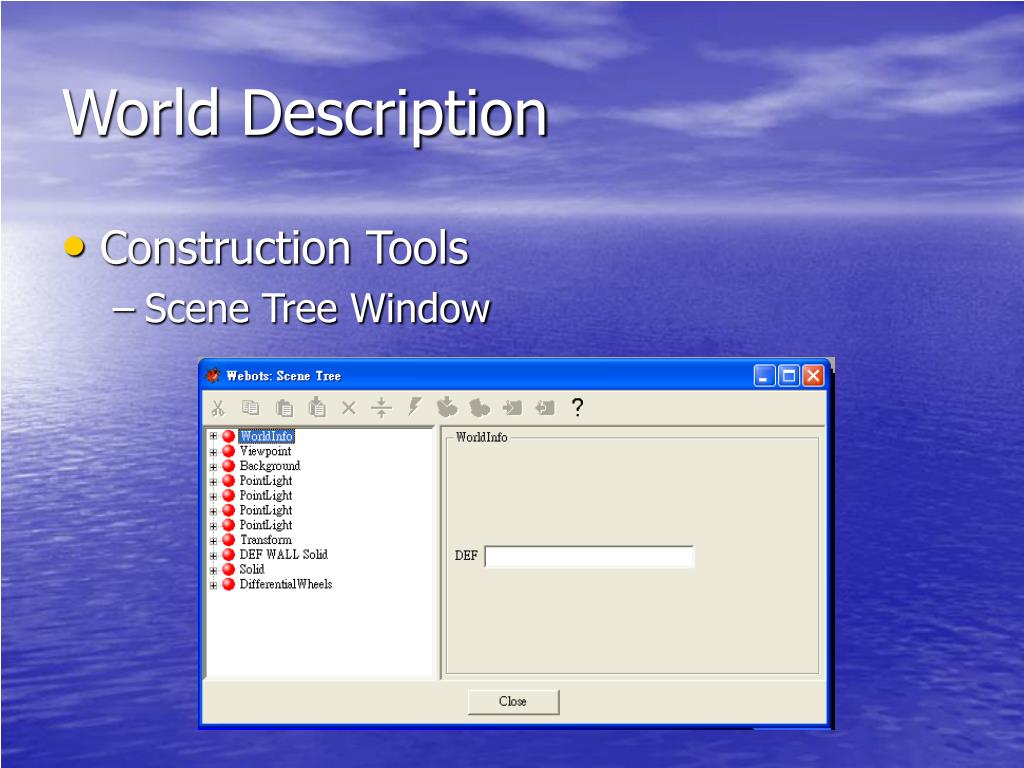Expand the first PointLight node

[x=213, y=481]
